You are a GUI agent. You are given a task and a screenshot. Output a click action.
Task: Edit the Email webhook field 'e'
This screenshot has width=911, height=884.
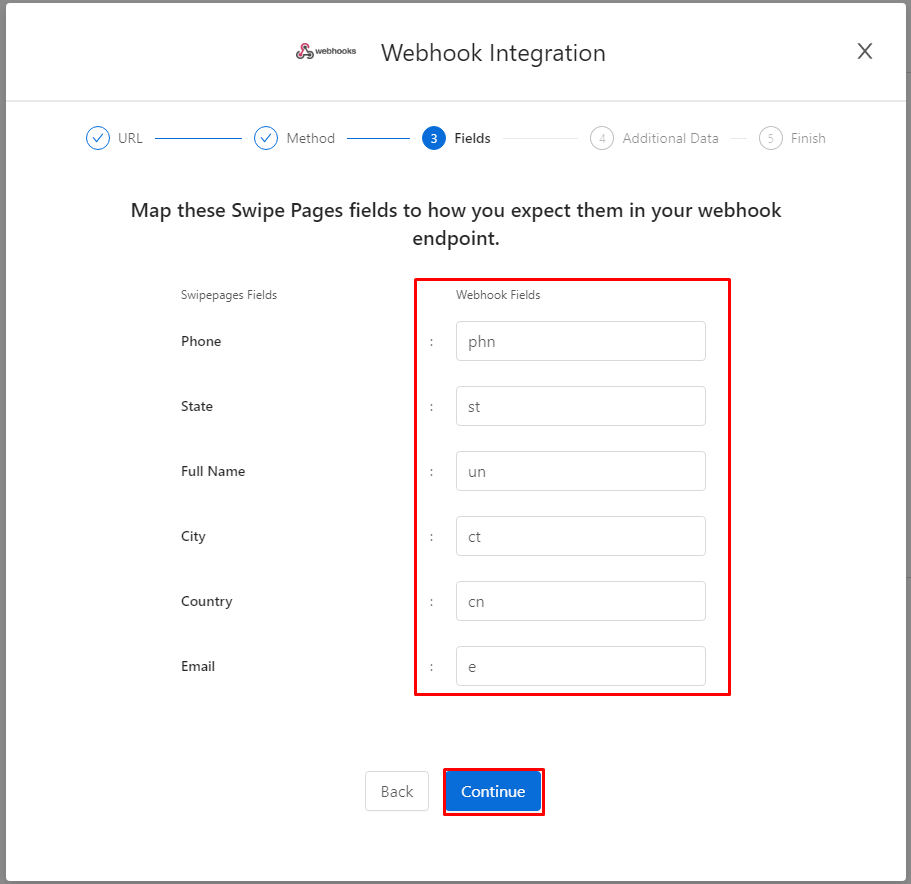pos(580,666)
